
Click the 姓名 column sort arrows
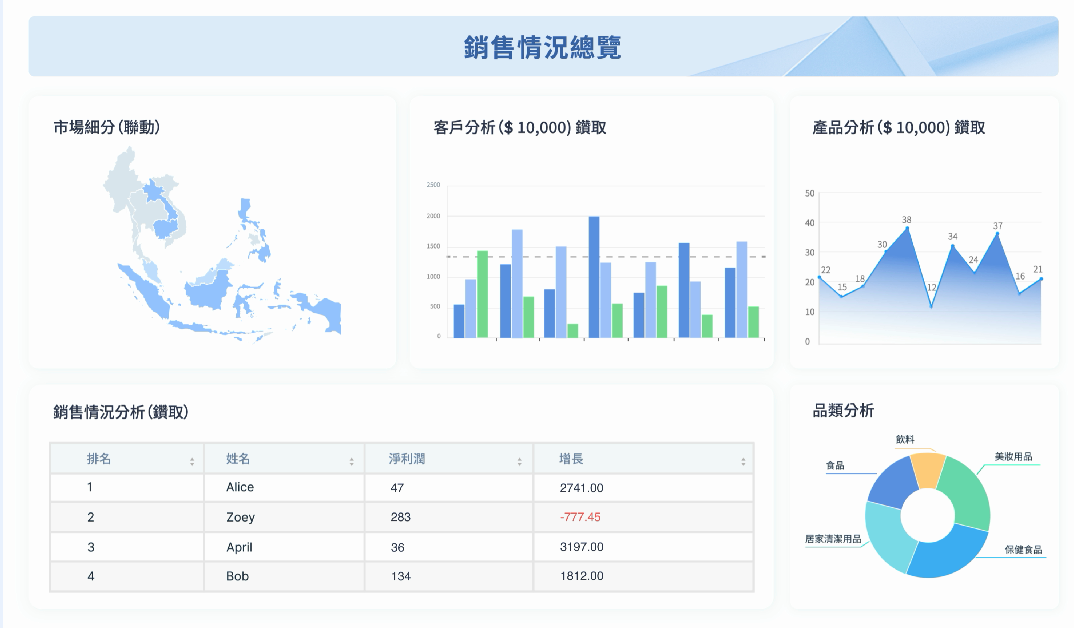(x=351, y=462)
